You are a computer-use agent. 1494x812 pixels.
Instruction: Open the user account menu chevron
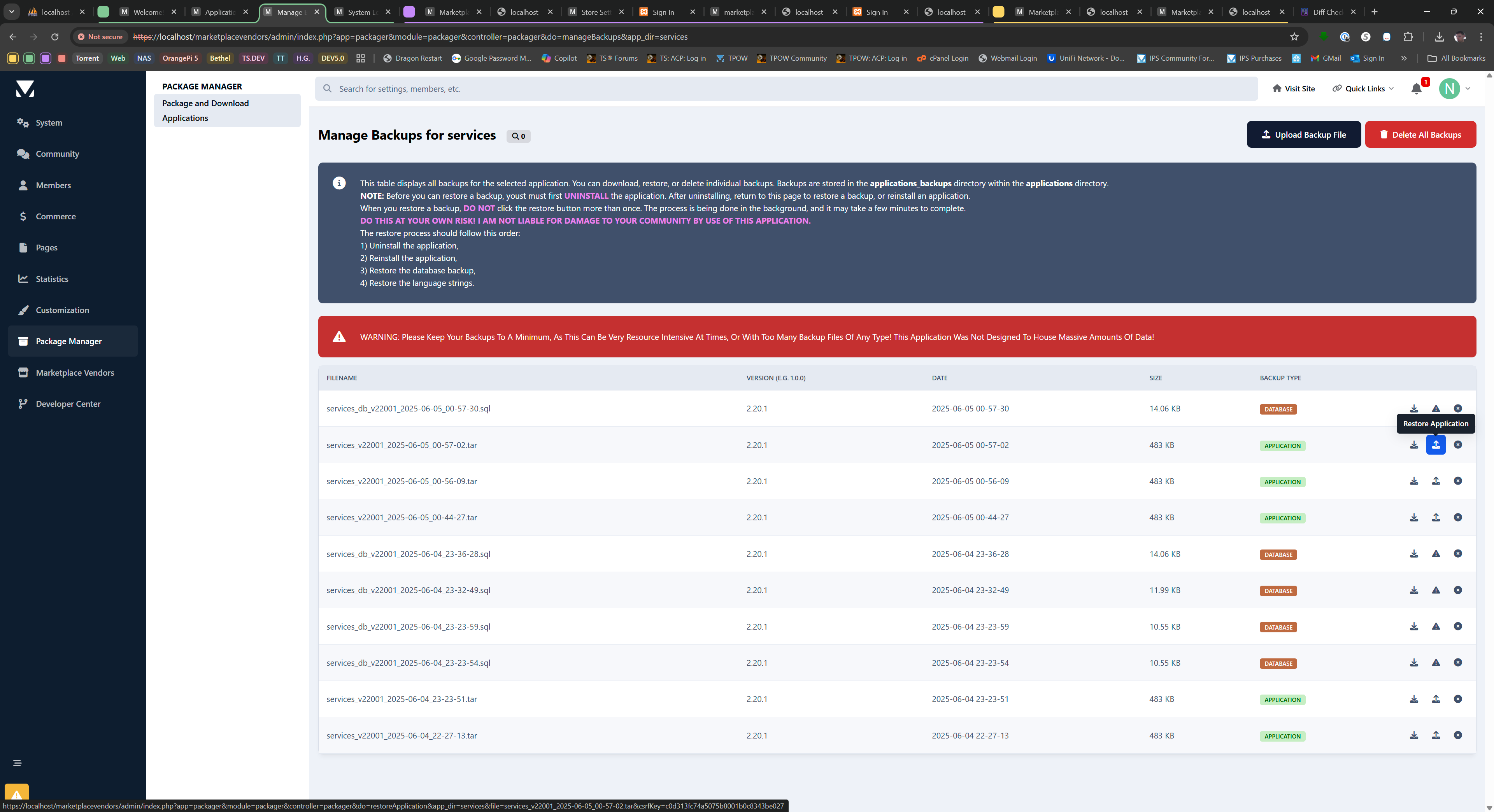coord(1468,89)
